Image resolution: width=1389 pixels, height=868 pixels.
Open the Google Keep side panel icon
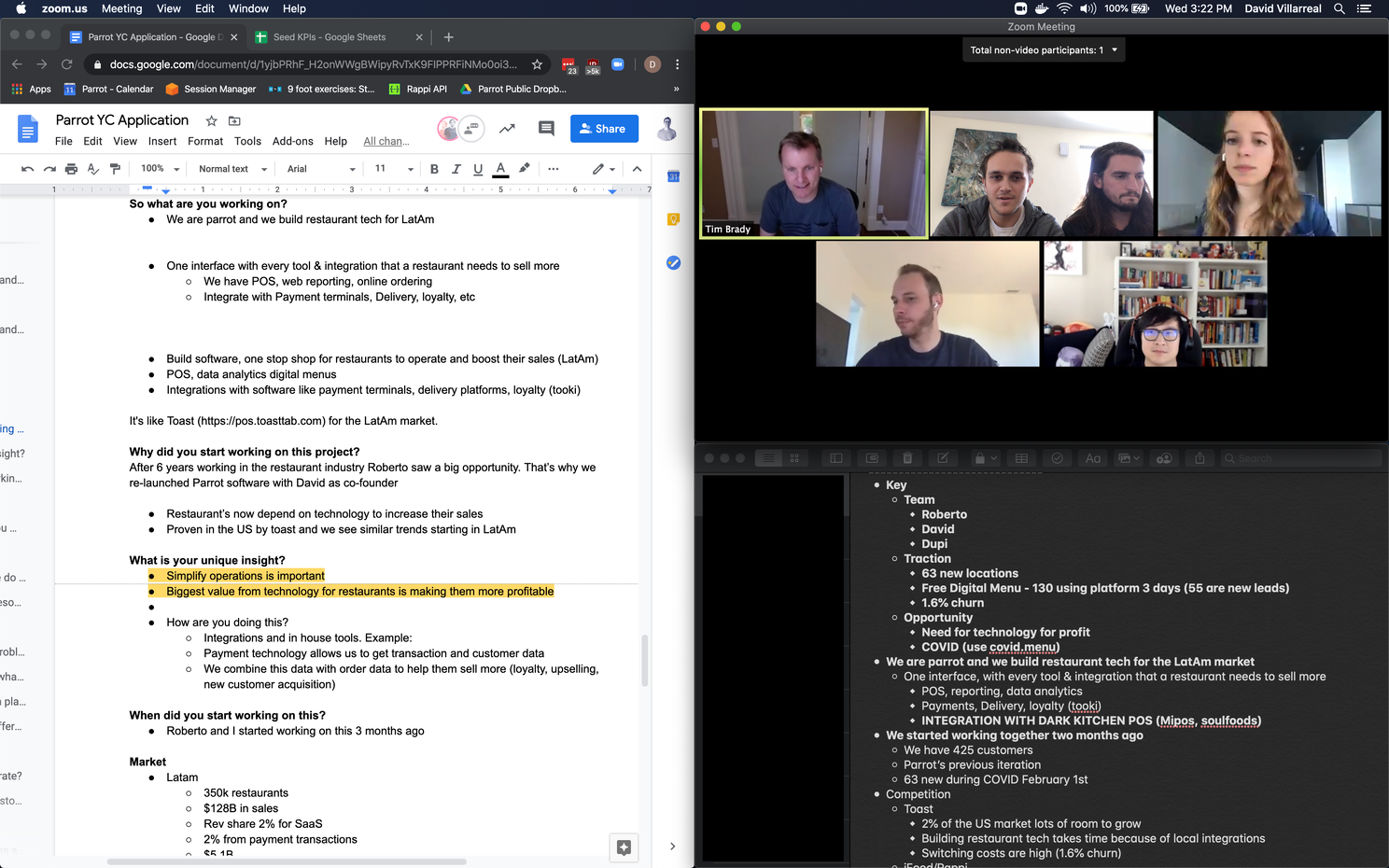pyautogui.click(x=673, y=219)
